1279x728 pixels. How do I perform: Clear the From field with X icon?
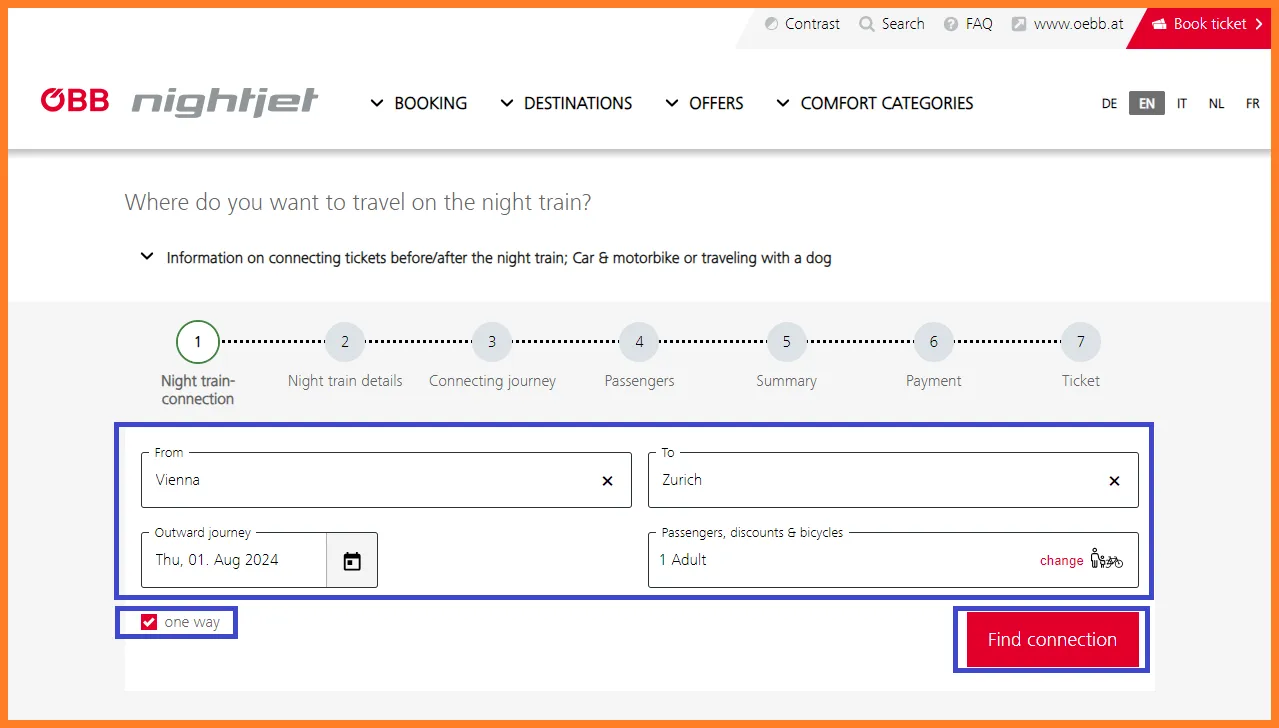click(607, 481)
